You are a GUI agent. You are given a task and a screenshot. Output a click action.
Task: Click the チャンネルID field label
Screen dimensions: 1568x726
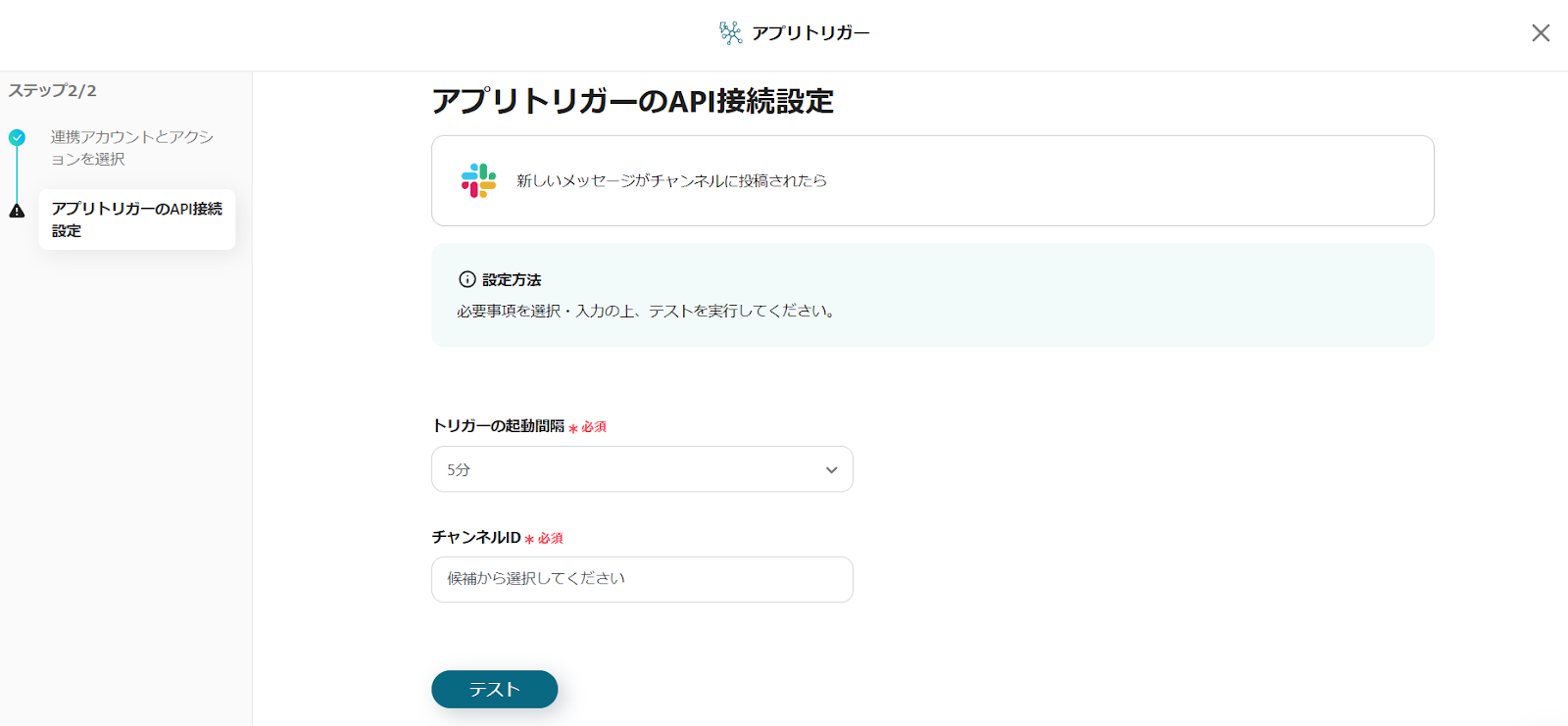(x=476, y=538)
